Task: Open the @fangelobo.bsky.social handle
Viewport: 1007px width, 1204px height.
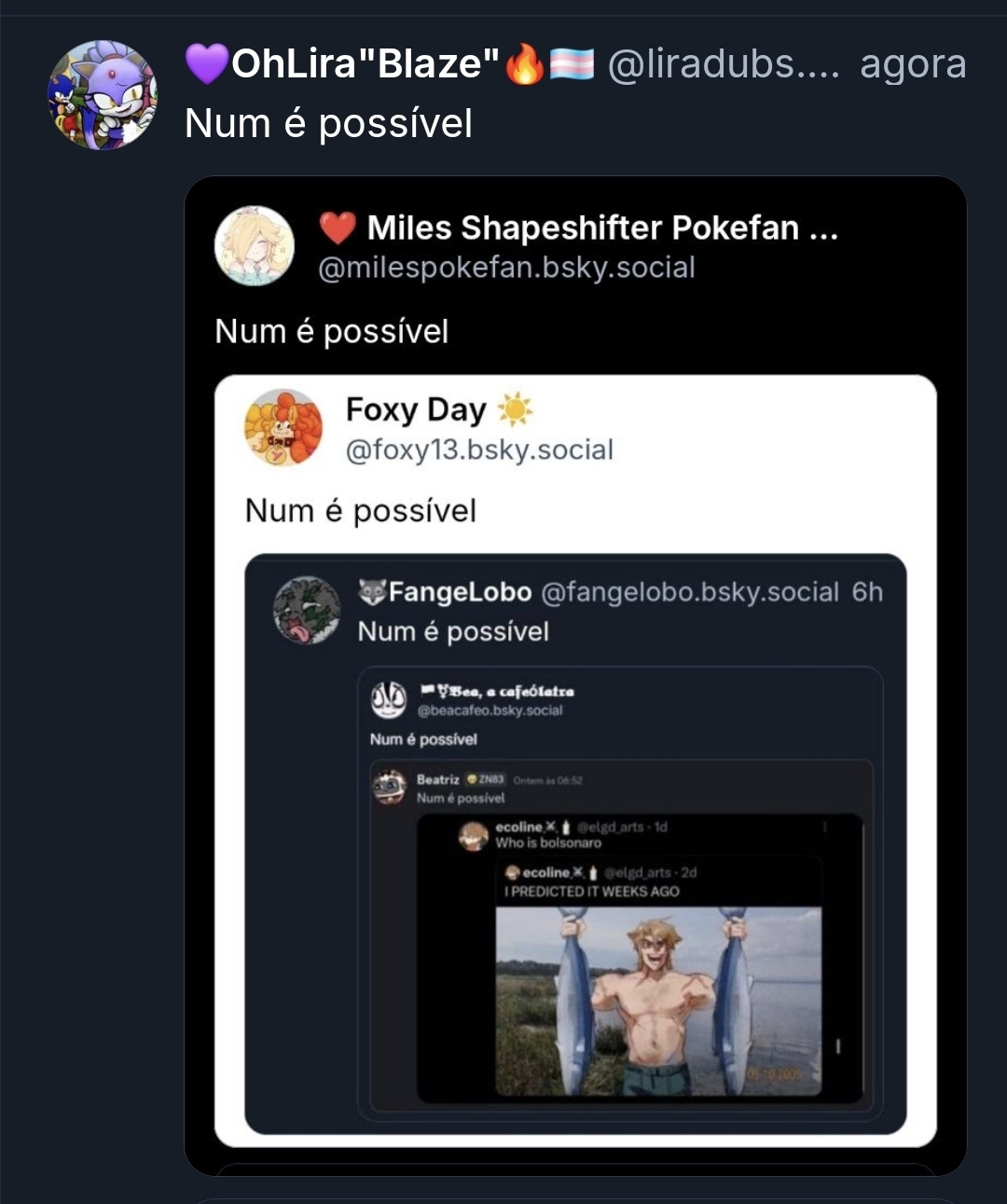Action: [690, 592]
